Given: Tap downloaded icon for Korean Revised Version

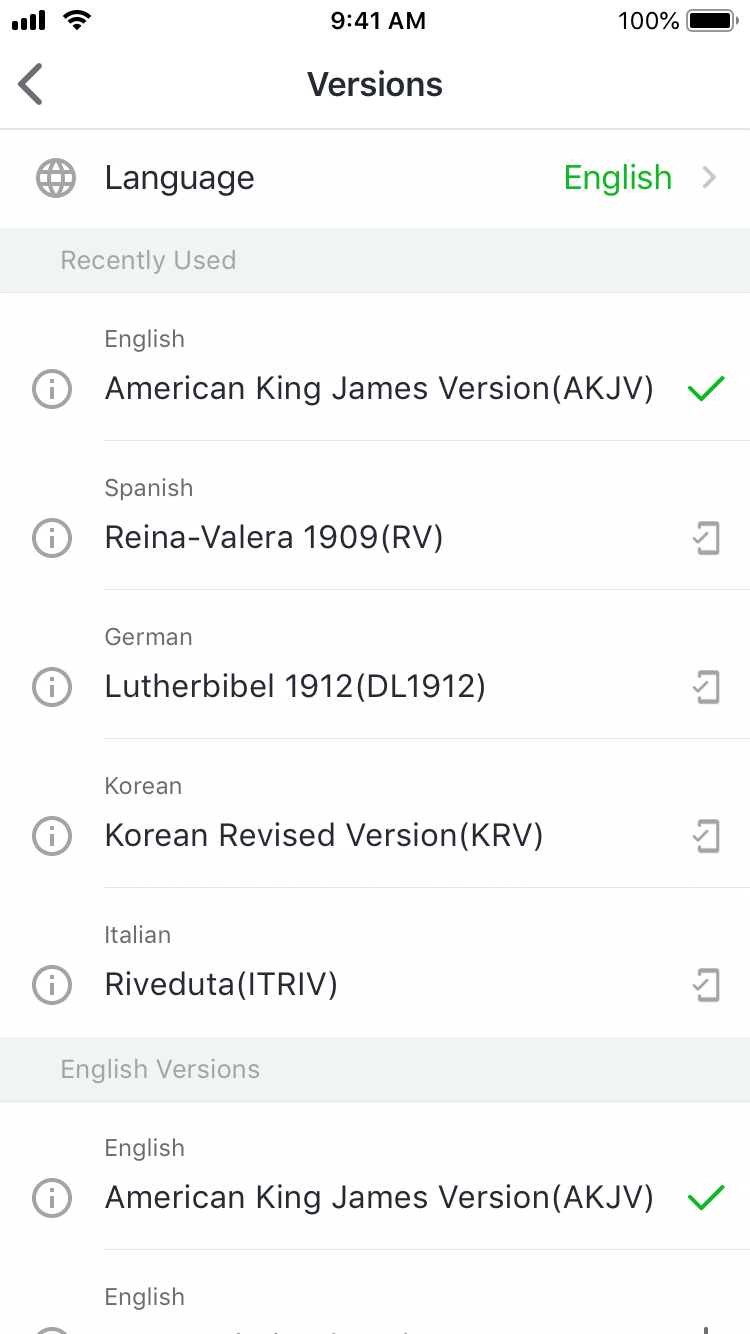Looking at the screenshot, I should [x=706, y=836].
